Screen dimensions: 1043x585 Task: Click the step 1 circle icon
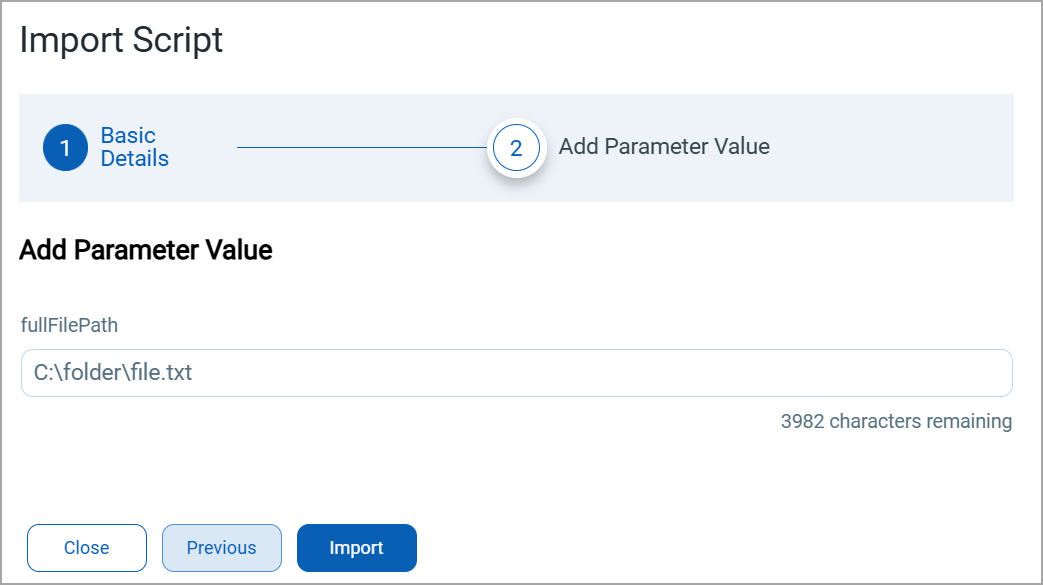(x=65, y=148)
